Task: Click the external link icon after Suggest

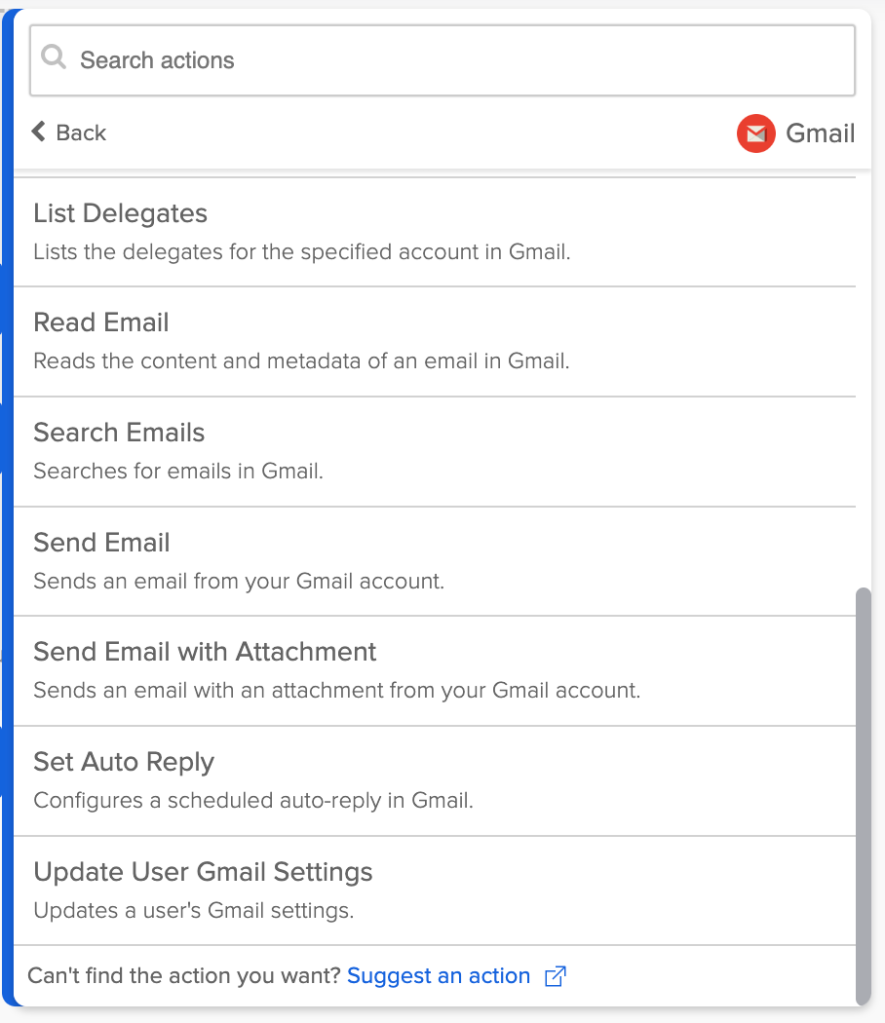Action: (555, 976)
